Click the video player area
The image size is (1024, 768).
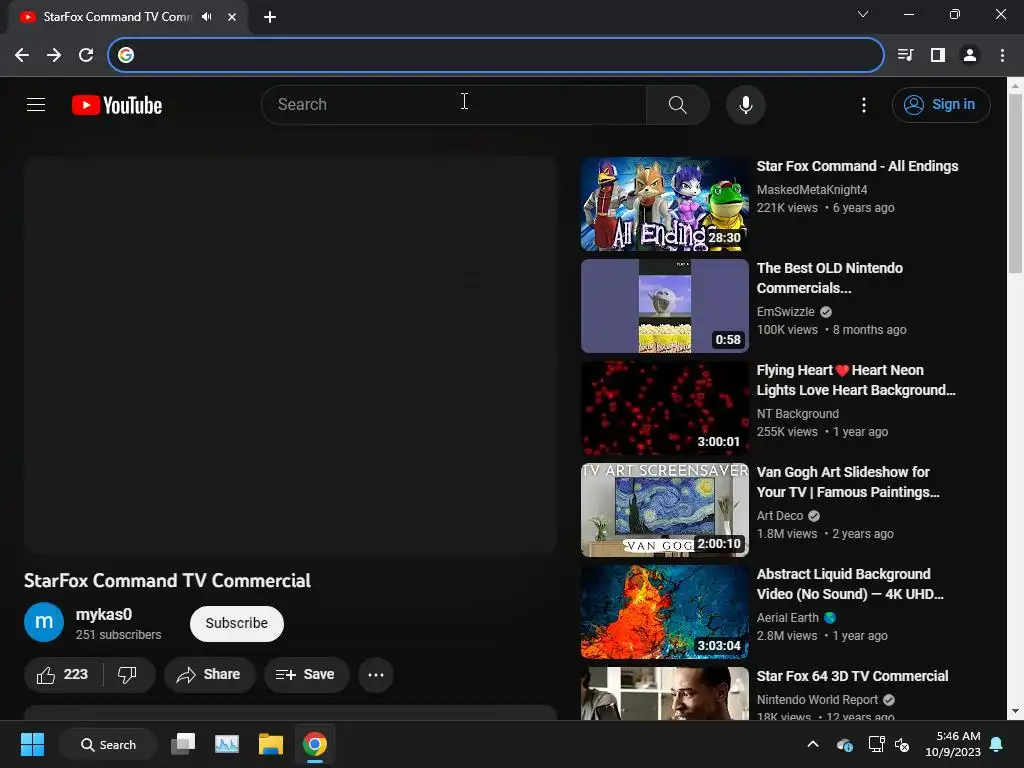coord(291,355)
